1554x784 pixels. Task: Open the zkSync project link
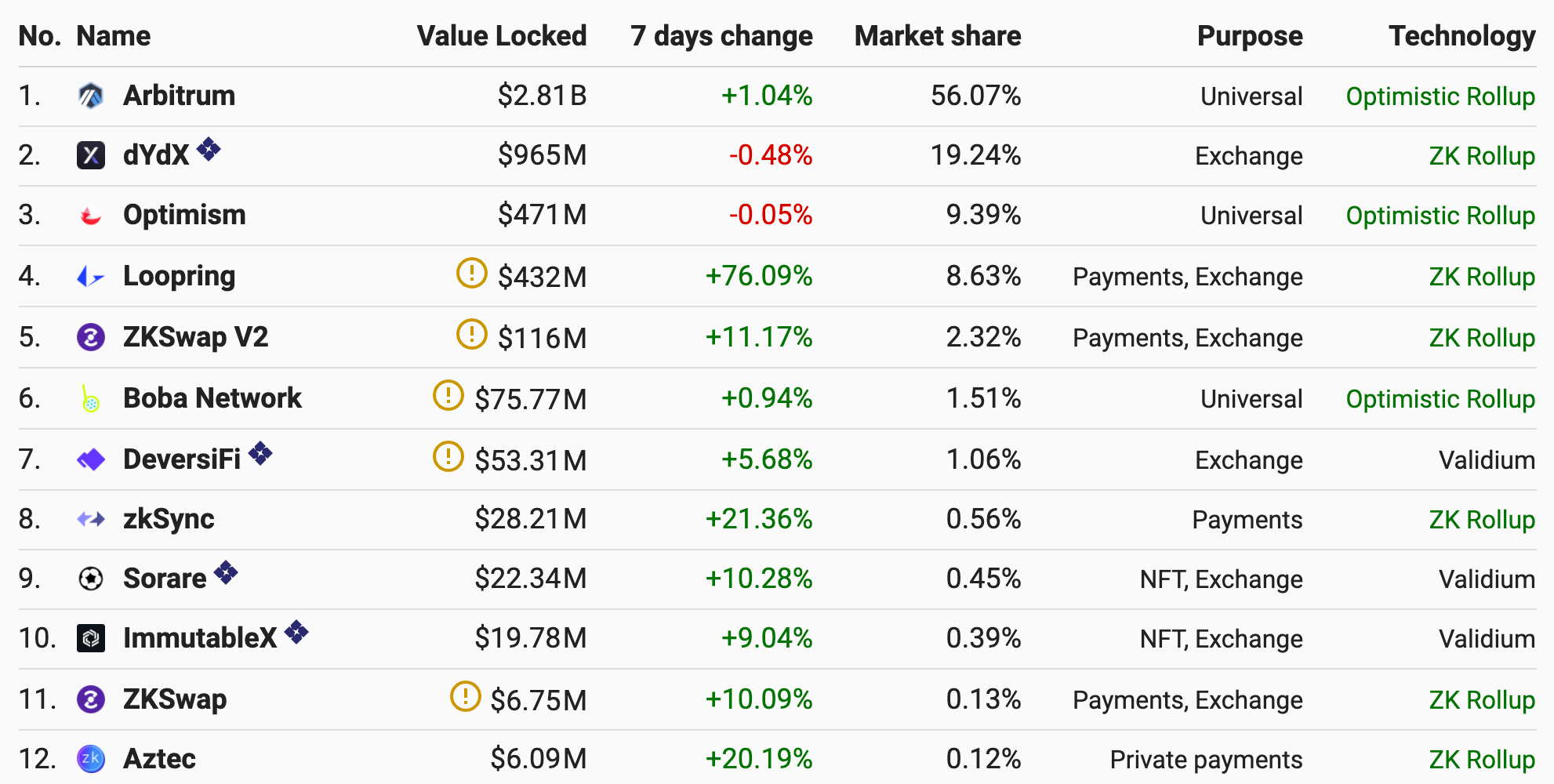[x=169, y=519]
